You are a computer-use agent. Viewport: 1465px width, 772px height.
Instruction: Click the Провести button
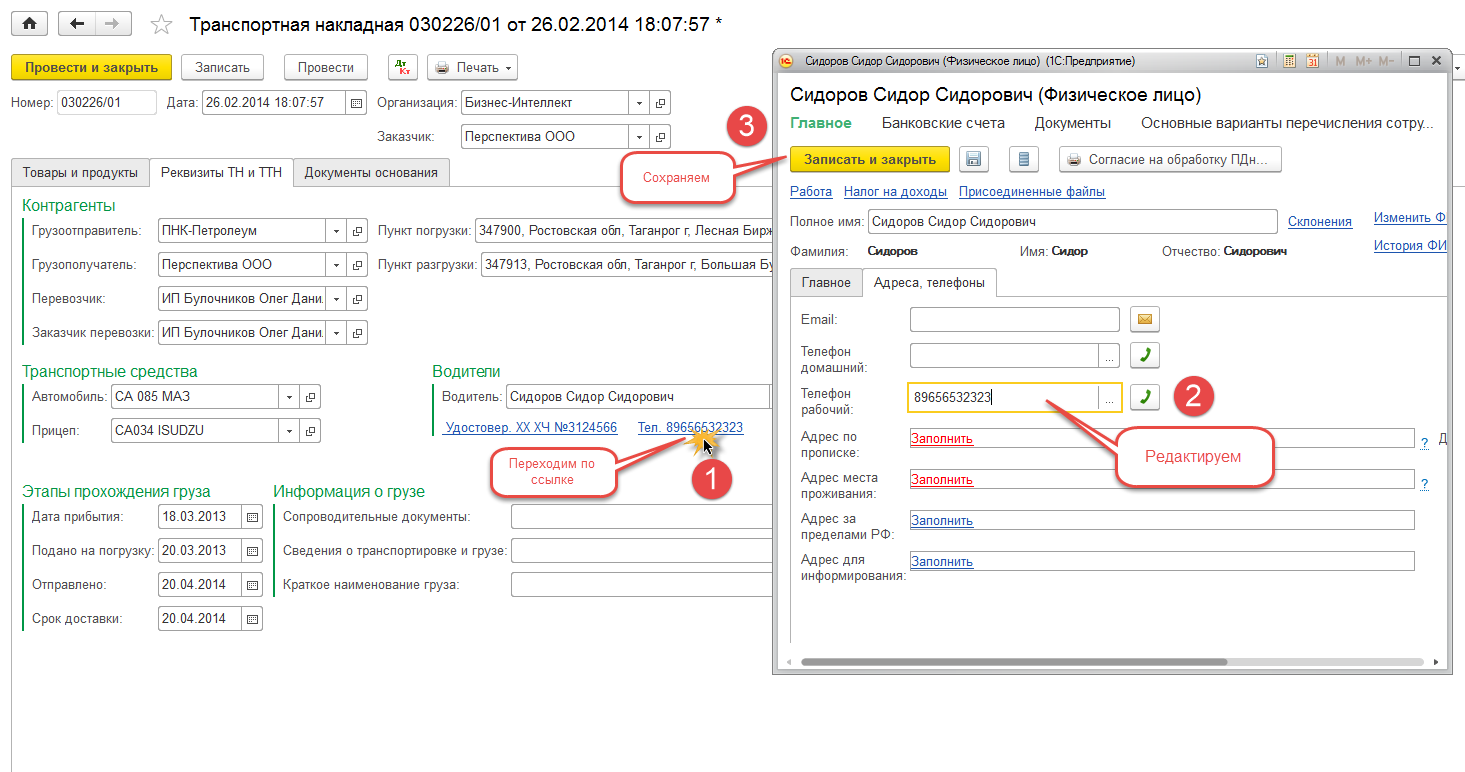tap(326, 67)
